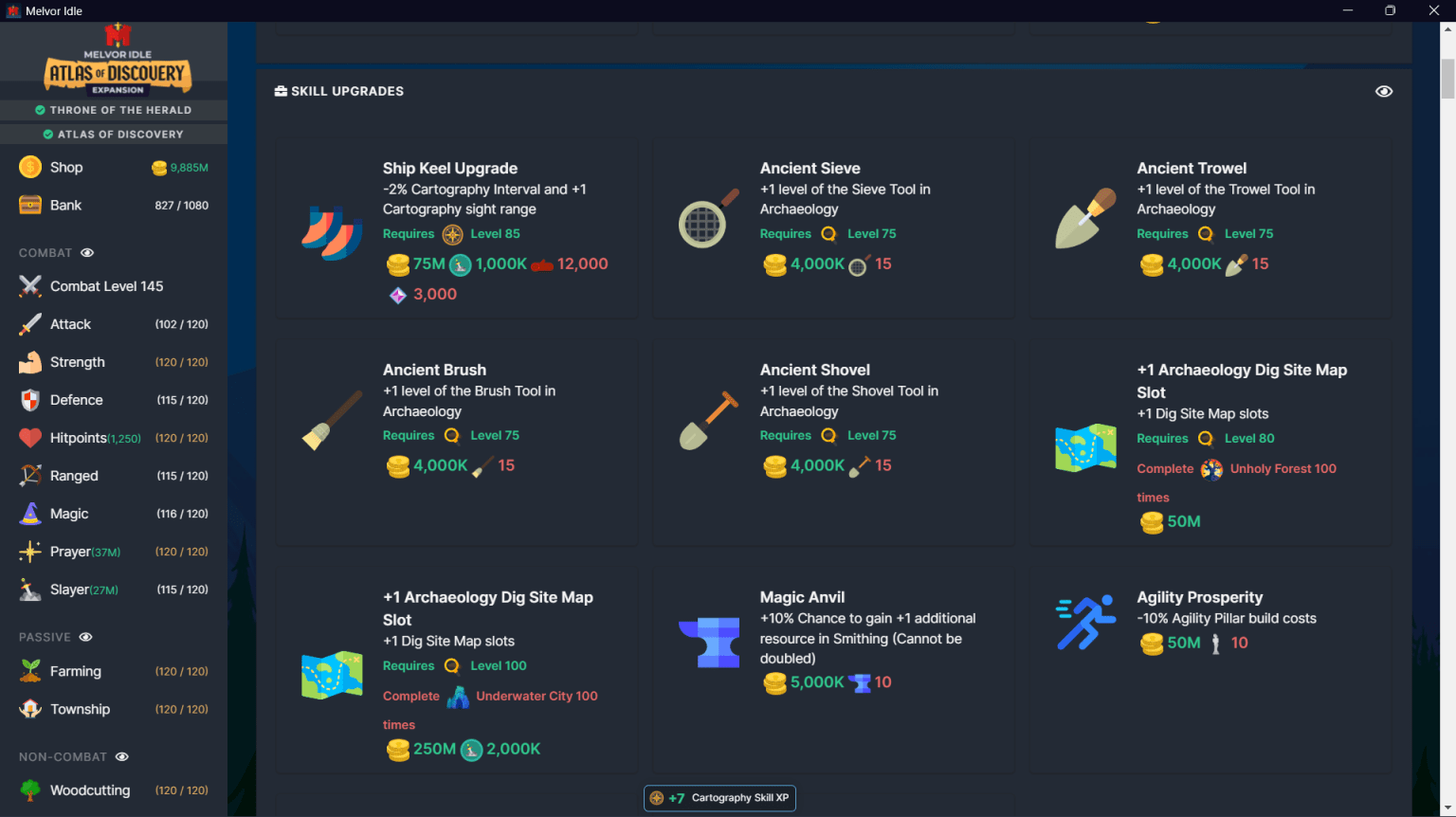This screenshot has height=817, width=1456.
Task: Open the Ranged skill entry
Action: pyautogui.click(x=74, y=475)
